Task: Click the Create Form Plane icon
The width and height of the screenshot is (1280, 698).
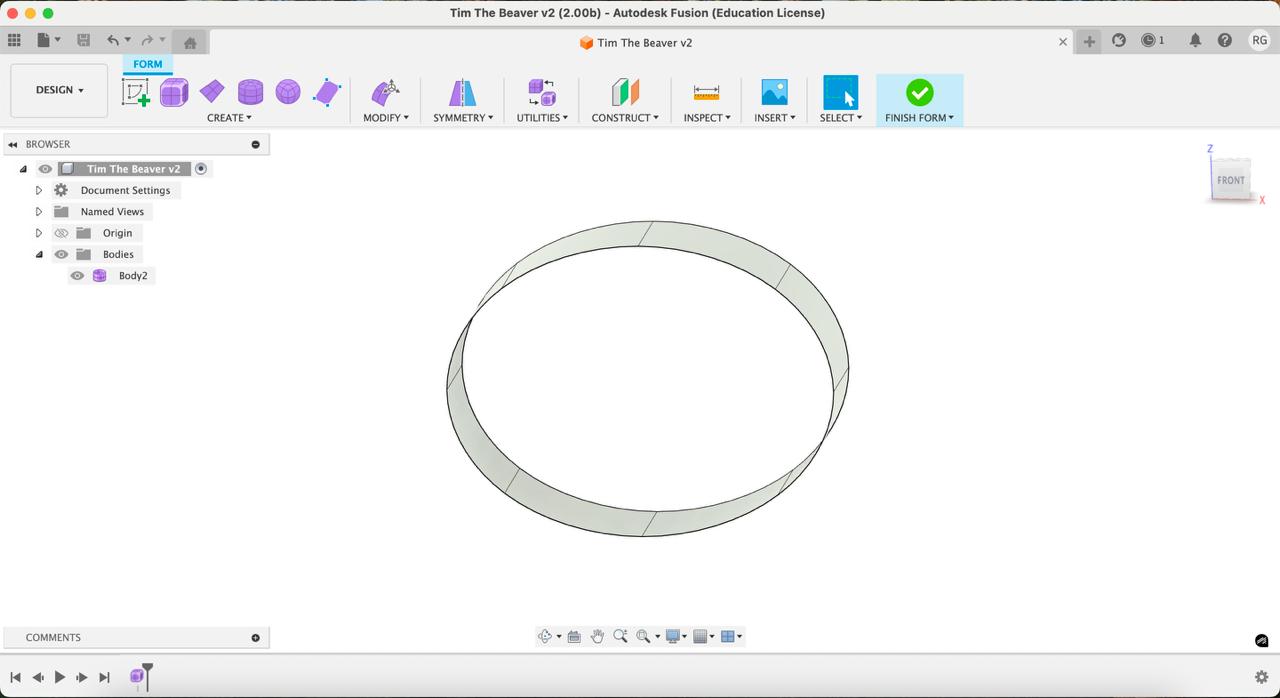Action: point(212,93)
